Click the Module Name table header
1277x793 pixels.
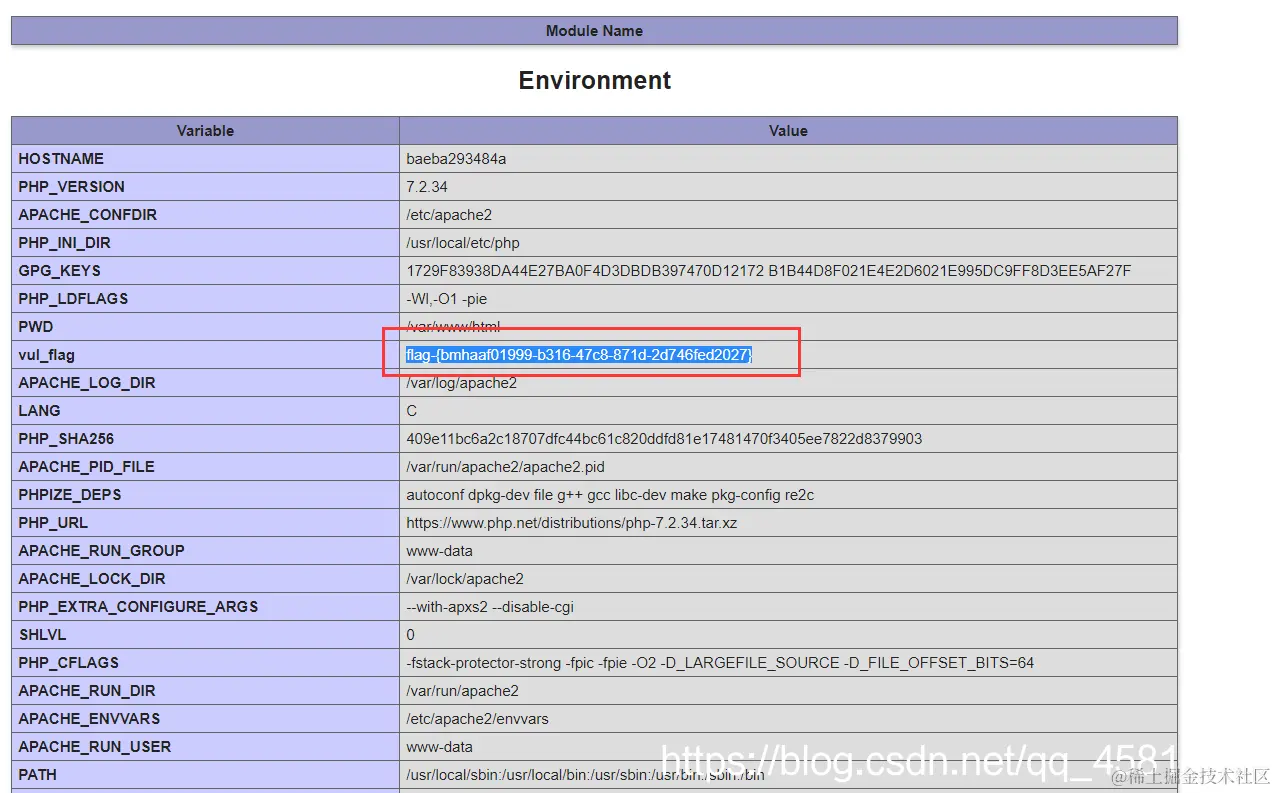coord(594,31)
